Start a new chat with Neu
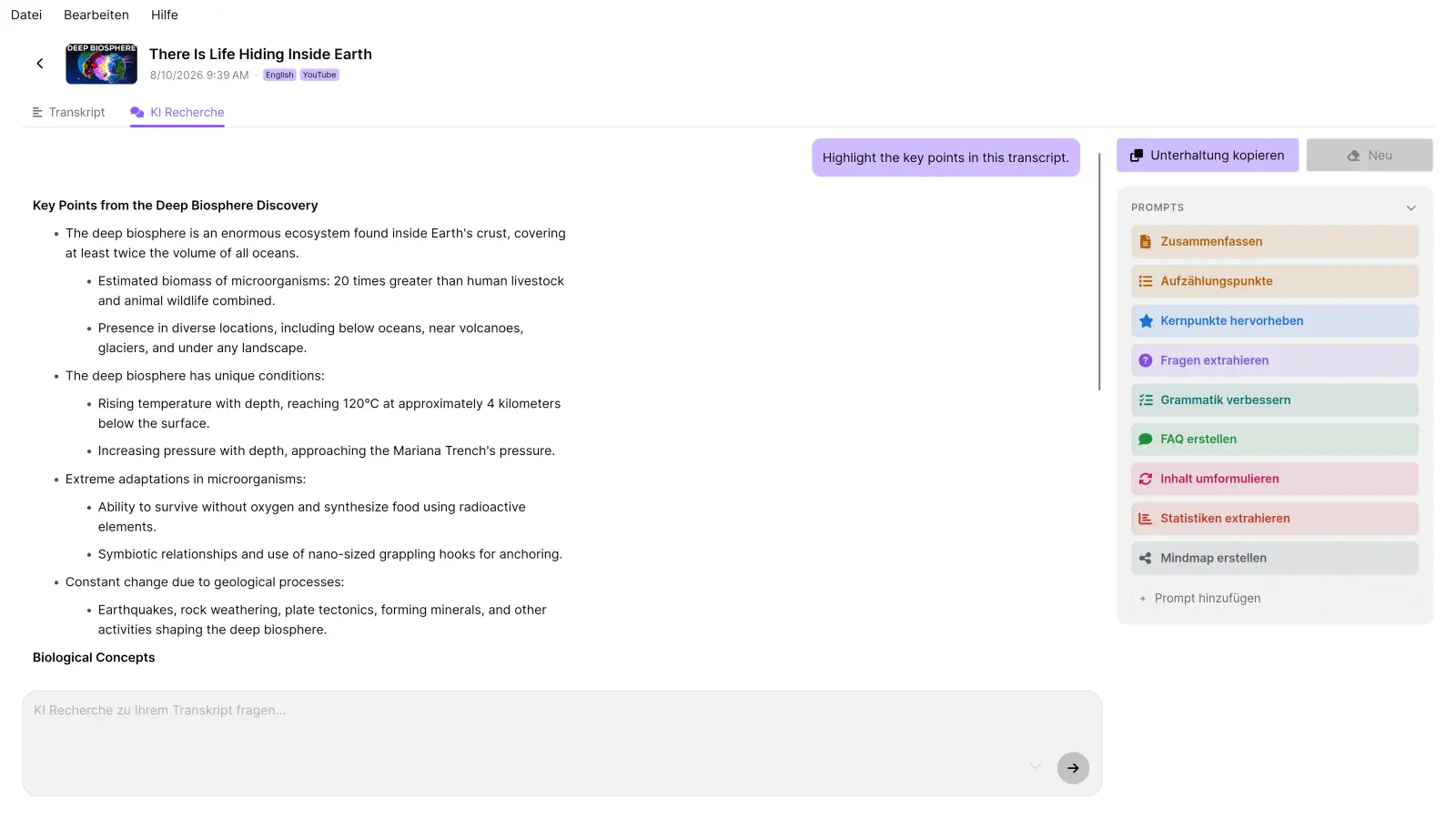This screenshot has height=819, width=1456. tap(1370, 156)
